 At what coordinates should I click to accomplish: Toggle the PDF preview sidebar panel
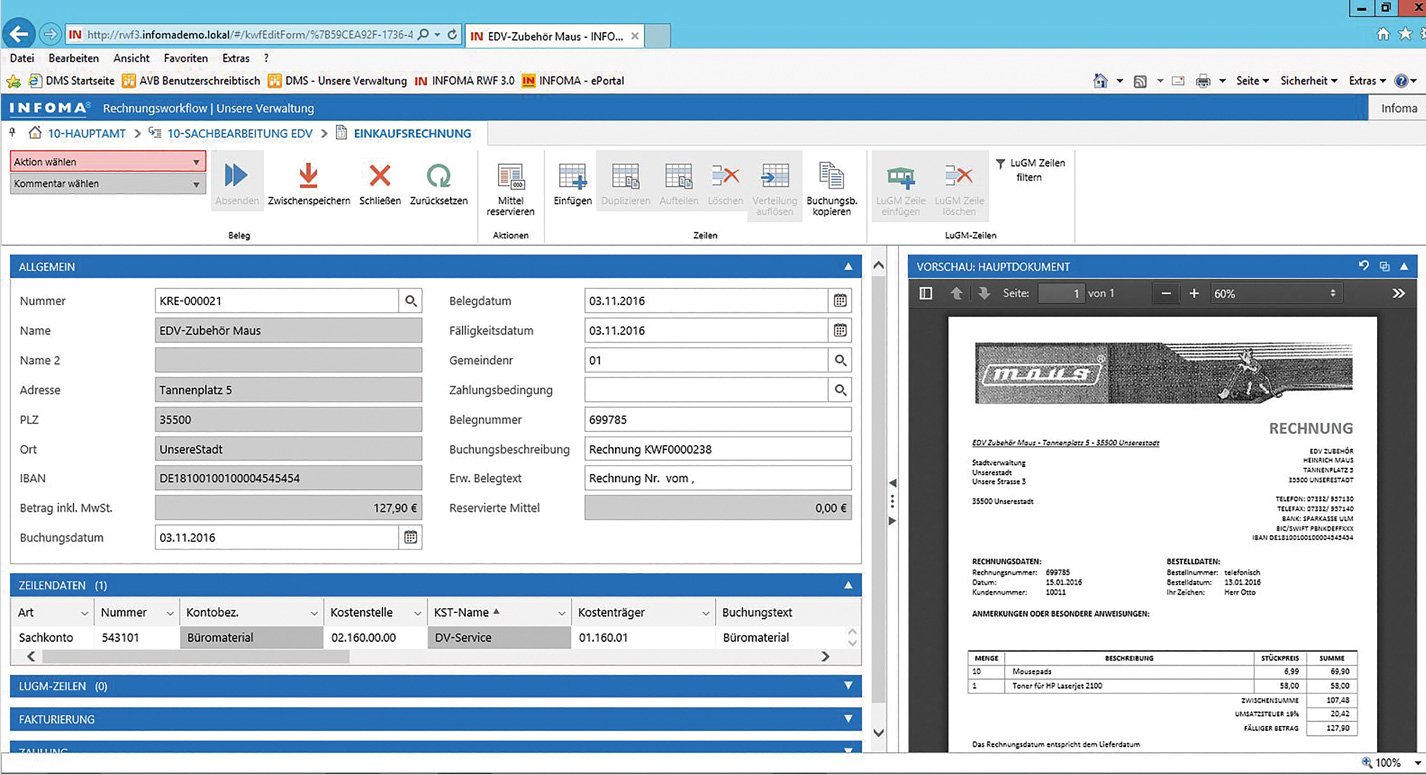coord(926,294)
